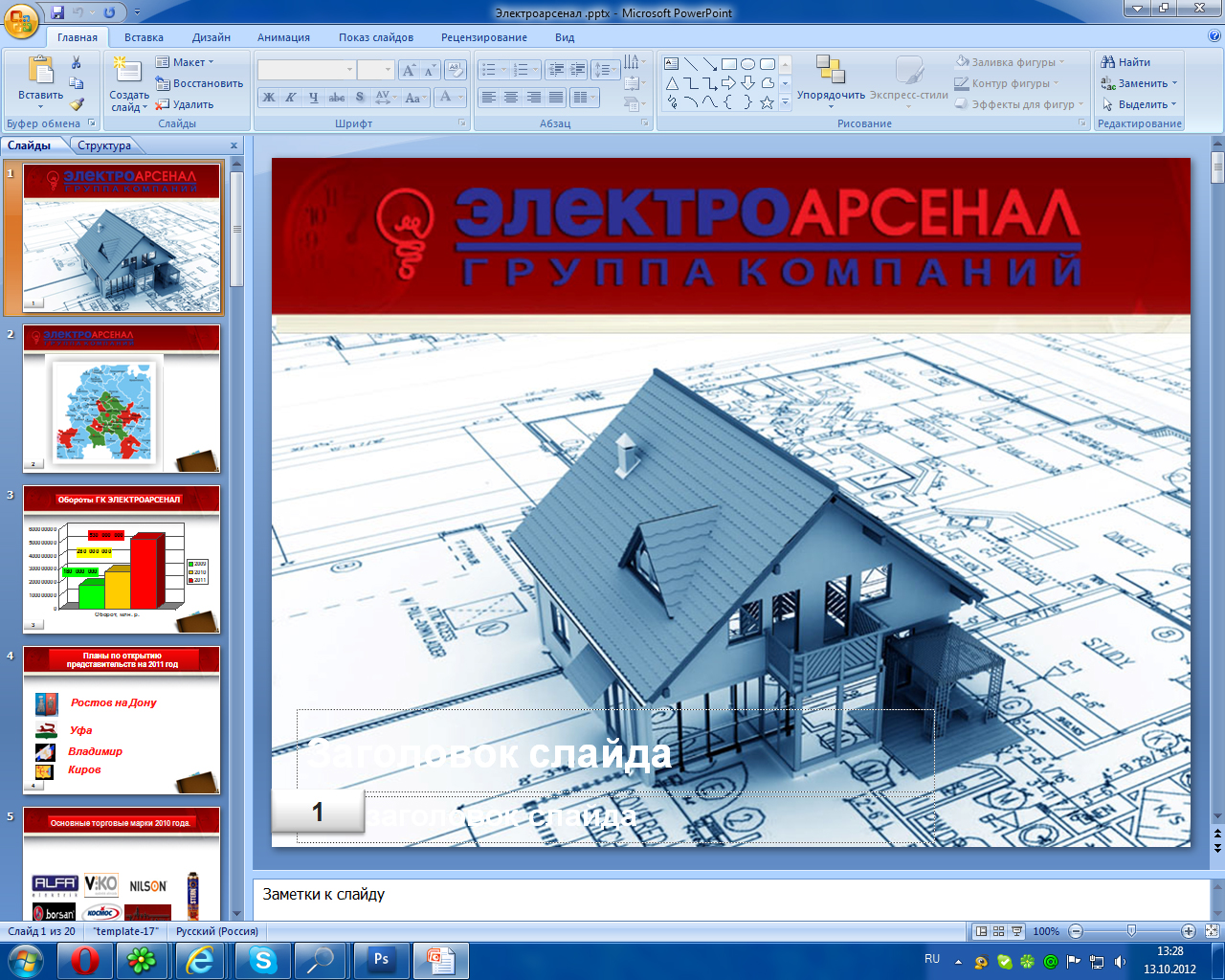Toggle underline (Ч) formatting
Viewport: 1225px width, 980px height.
[314, 97]
